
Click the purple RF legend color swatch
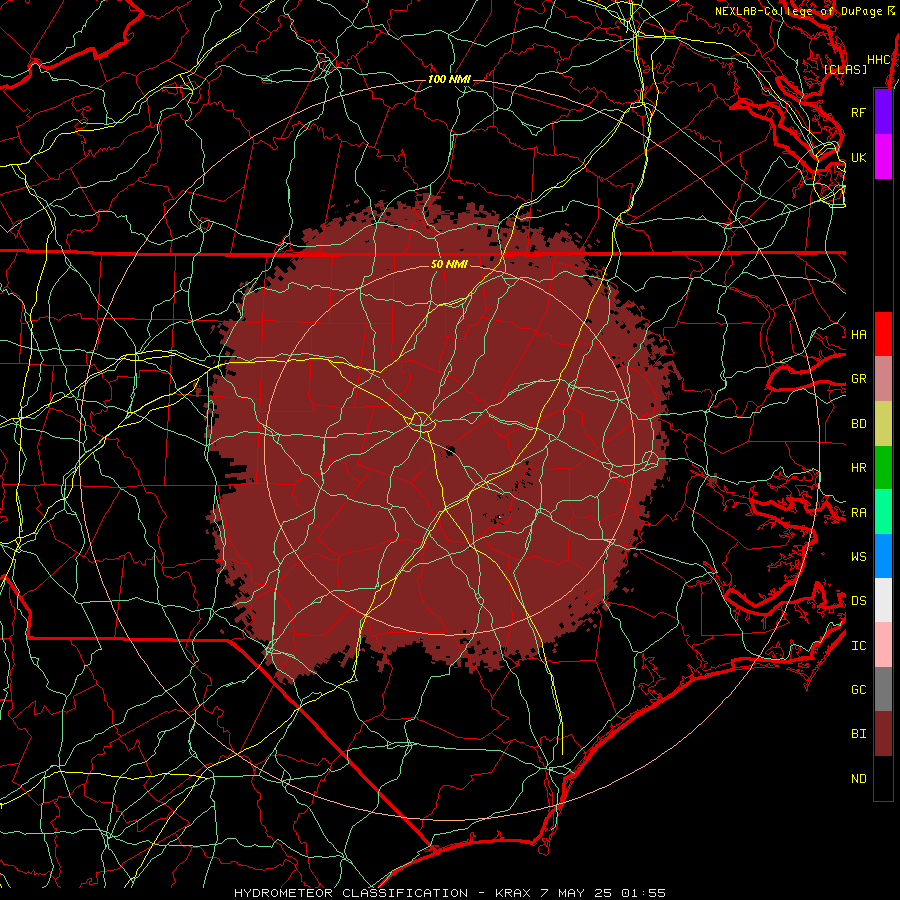[883, 112]
